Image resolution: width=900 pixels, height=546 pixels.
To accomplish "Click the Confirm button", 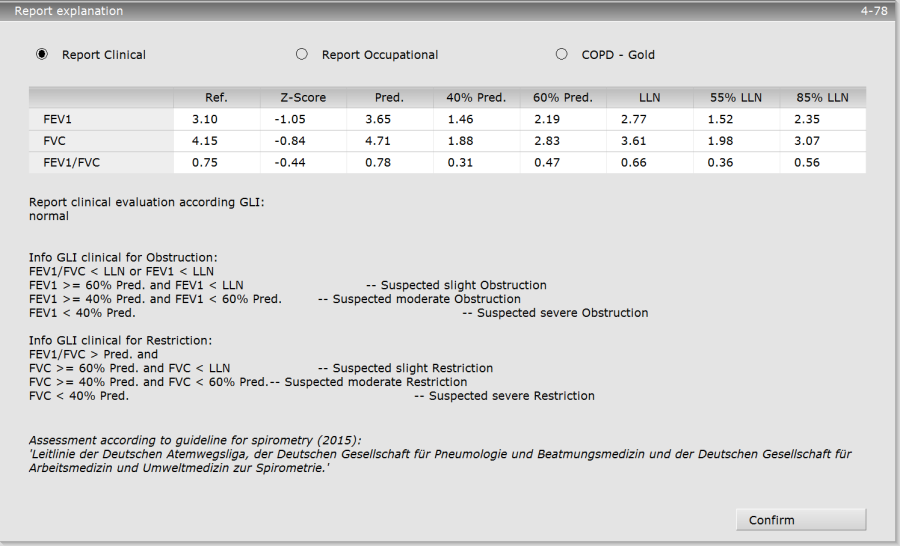I will pos(801,520).
